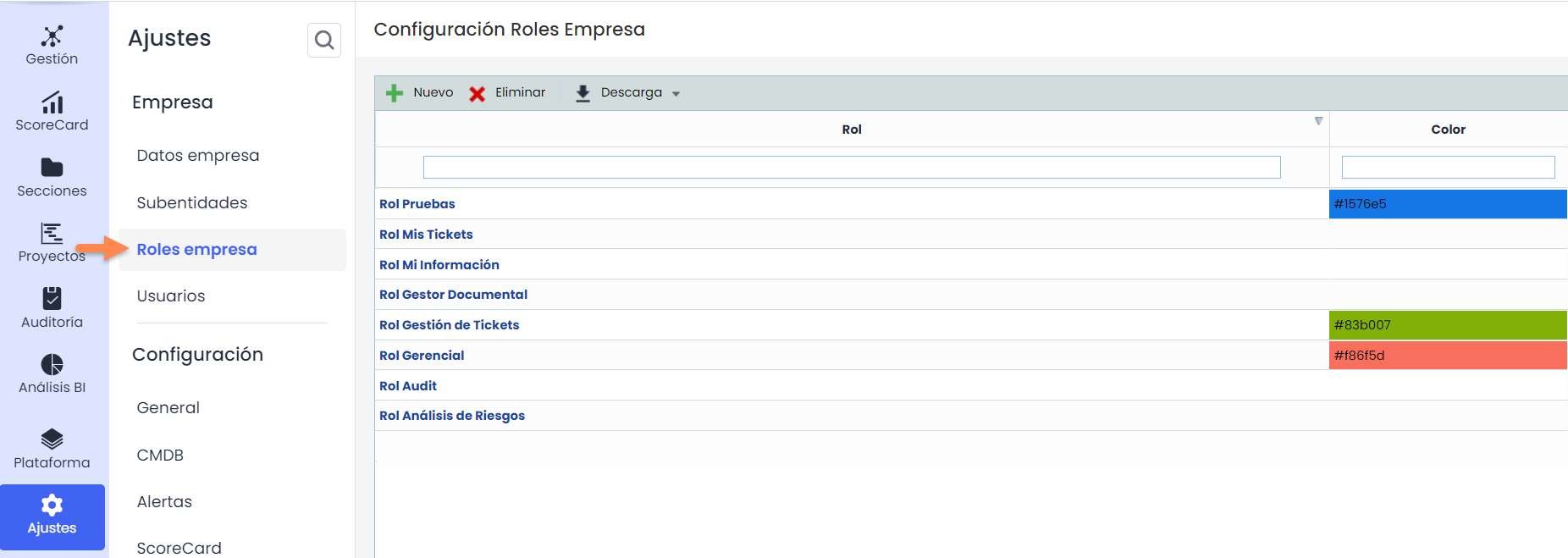Click the green #83b007 color cell
Viewport: 1568px width, 558px height.
point(1448,325)
